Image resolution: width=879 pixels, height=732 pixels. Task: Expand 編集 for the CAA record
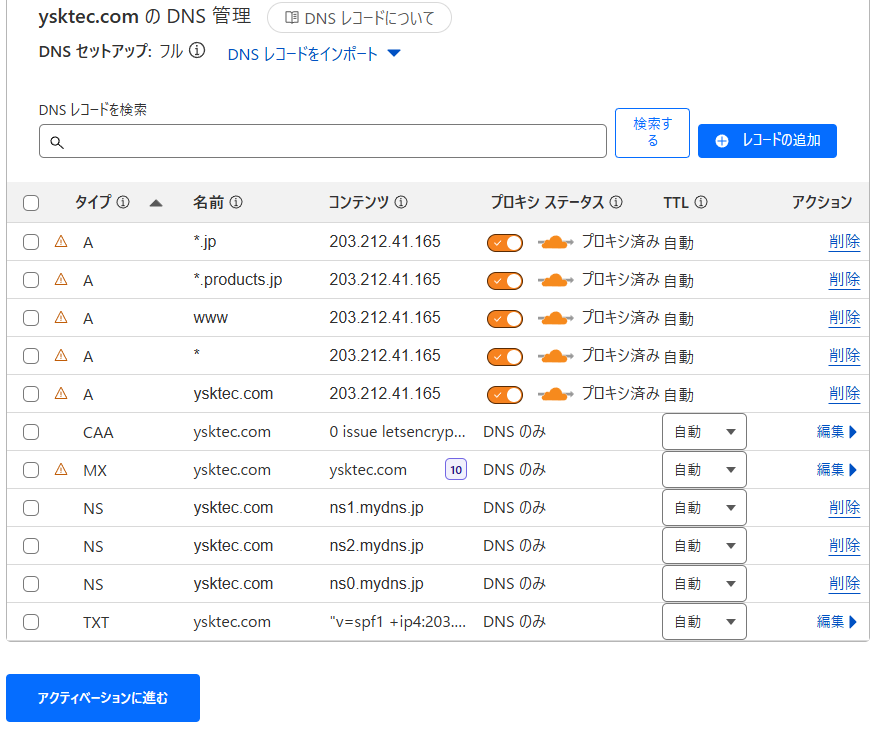click(837, 432)
